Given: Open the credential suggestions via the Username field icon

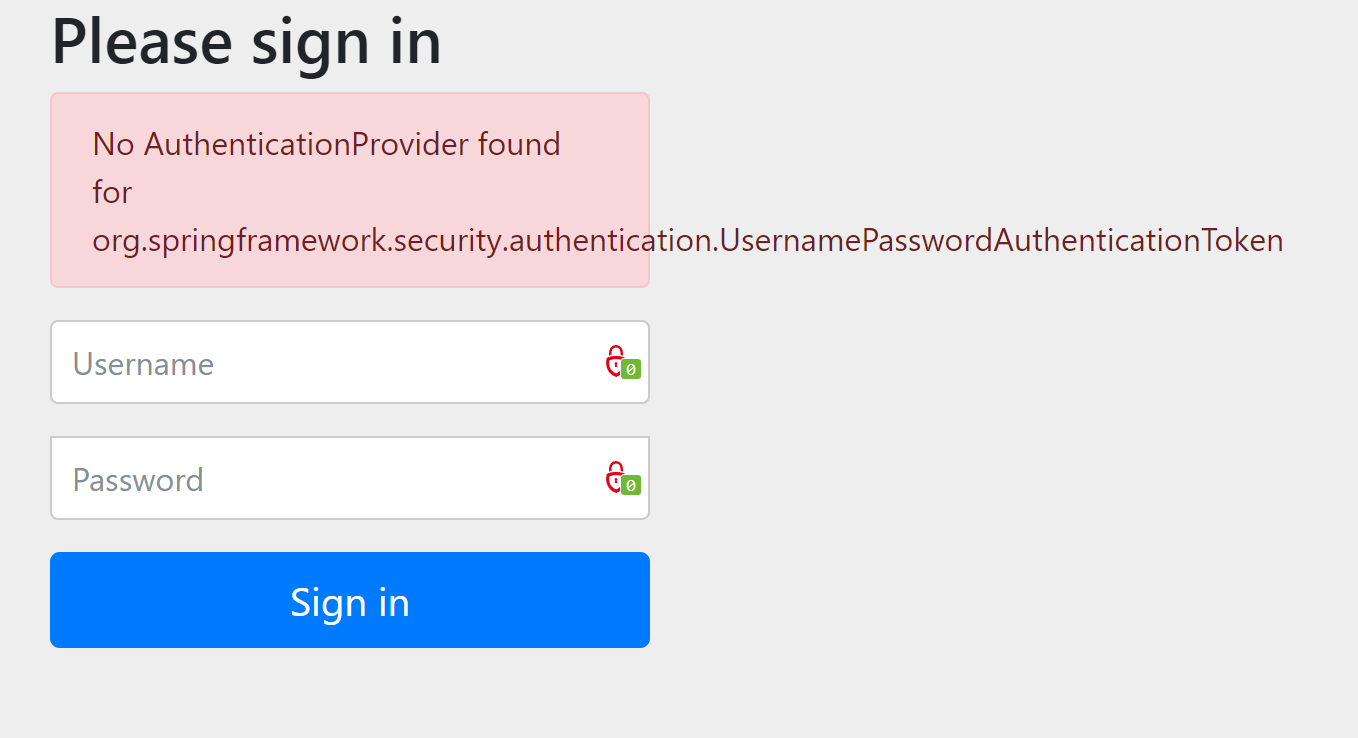Looking at the screenshot, I should click(618, 362).
